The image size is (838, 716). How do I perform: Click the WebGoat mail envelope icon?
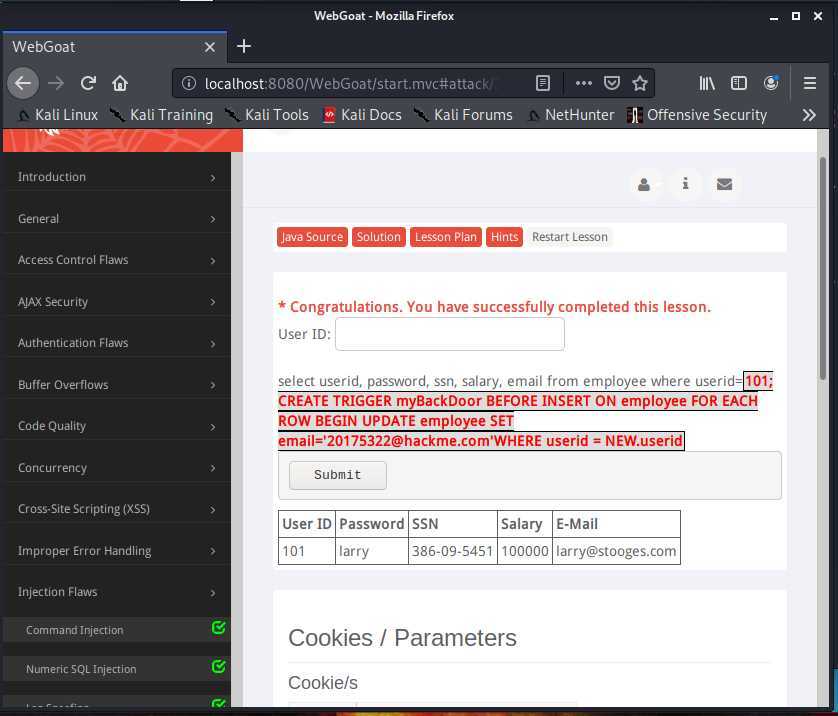[x=724, y=184]
